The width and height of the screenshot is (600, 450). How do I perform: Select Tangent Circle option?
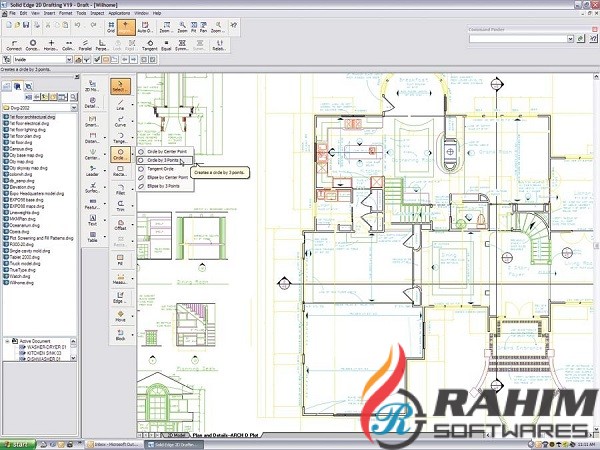click(x=165, y=169)
